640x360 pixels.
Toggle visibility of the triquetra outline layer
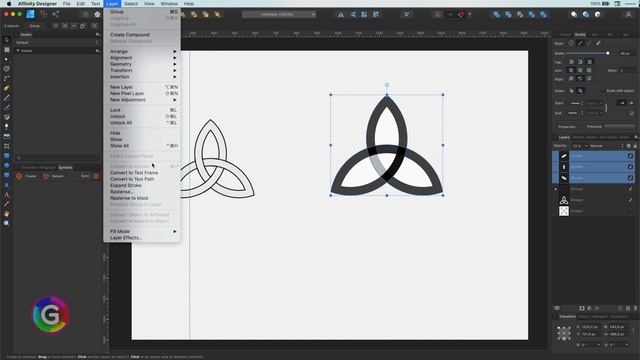[630, 200]
